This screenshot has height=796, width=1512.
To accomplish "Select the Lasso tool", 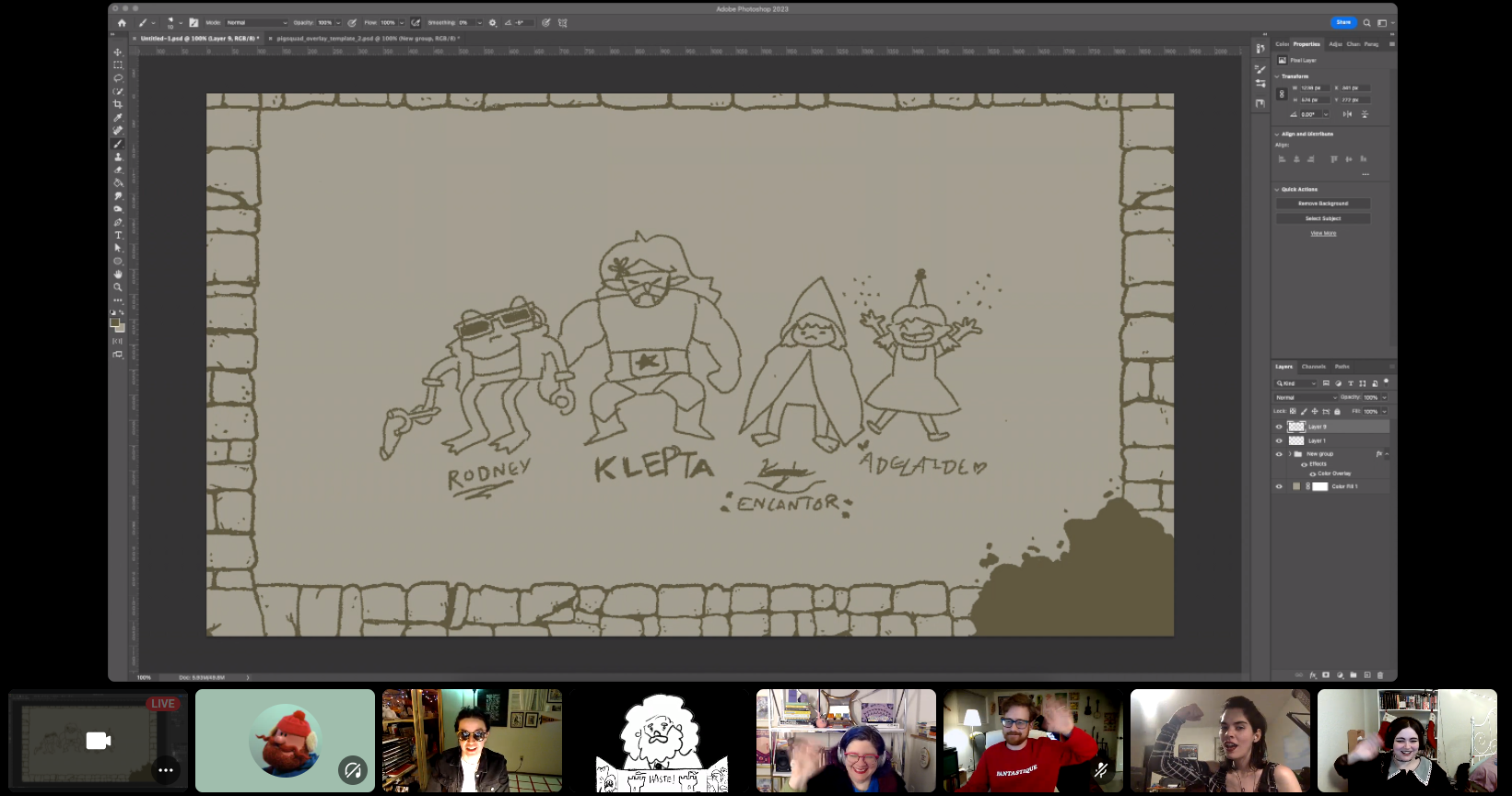I will [118, 78].
